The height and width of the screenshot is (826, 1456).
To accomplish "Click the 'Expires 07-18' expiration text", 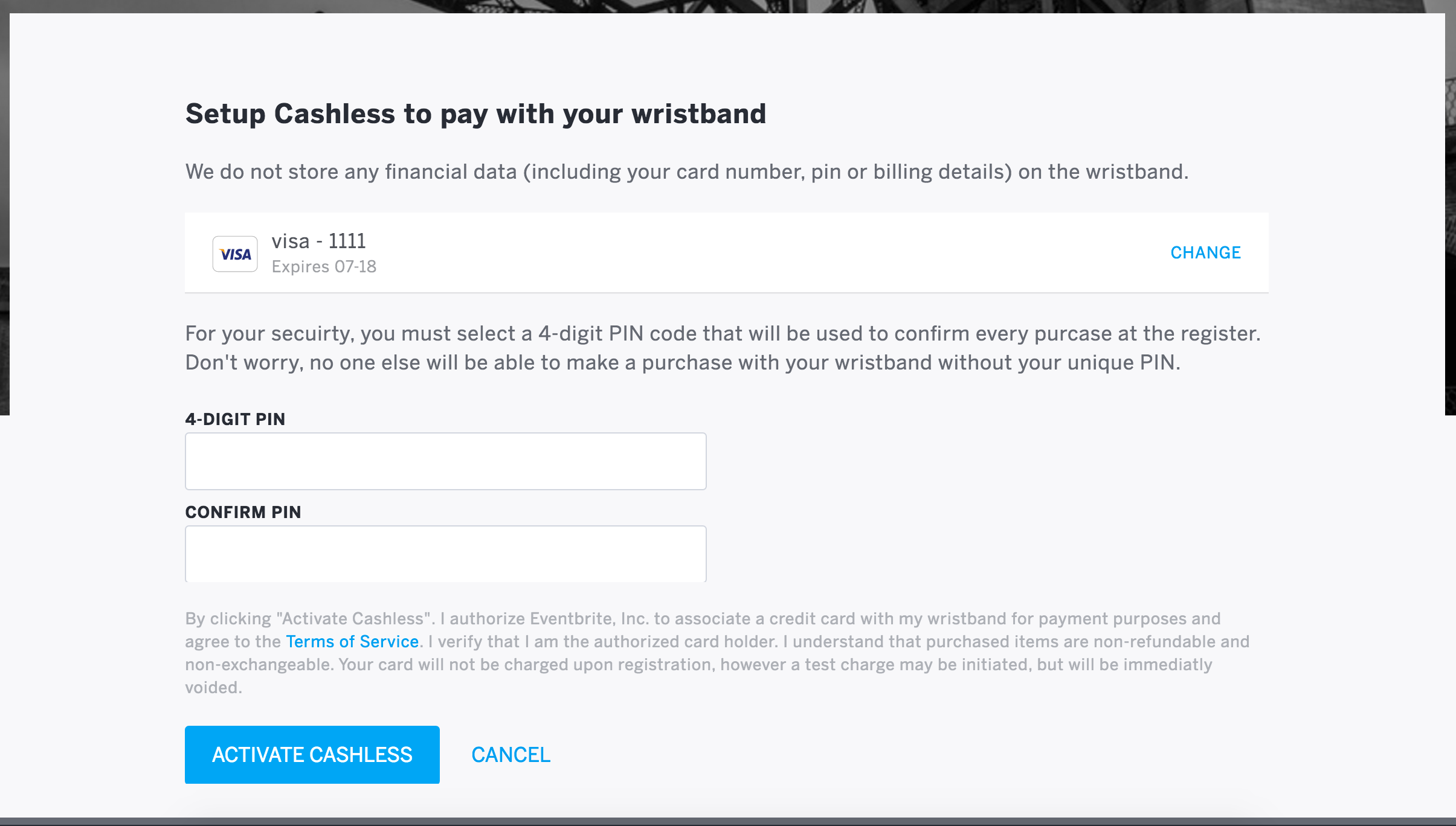I will pyautogui.click(x=324, y=266).
